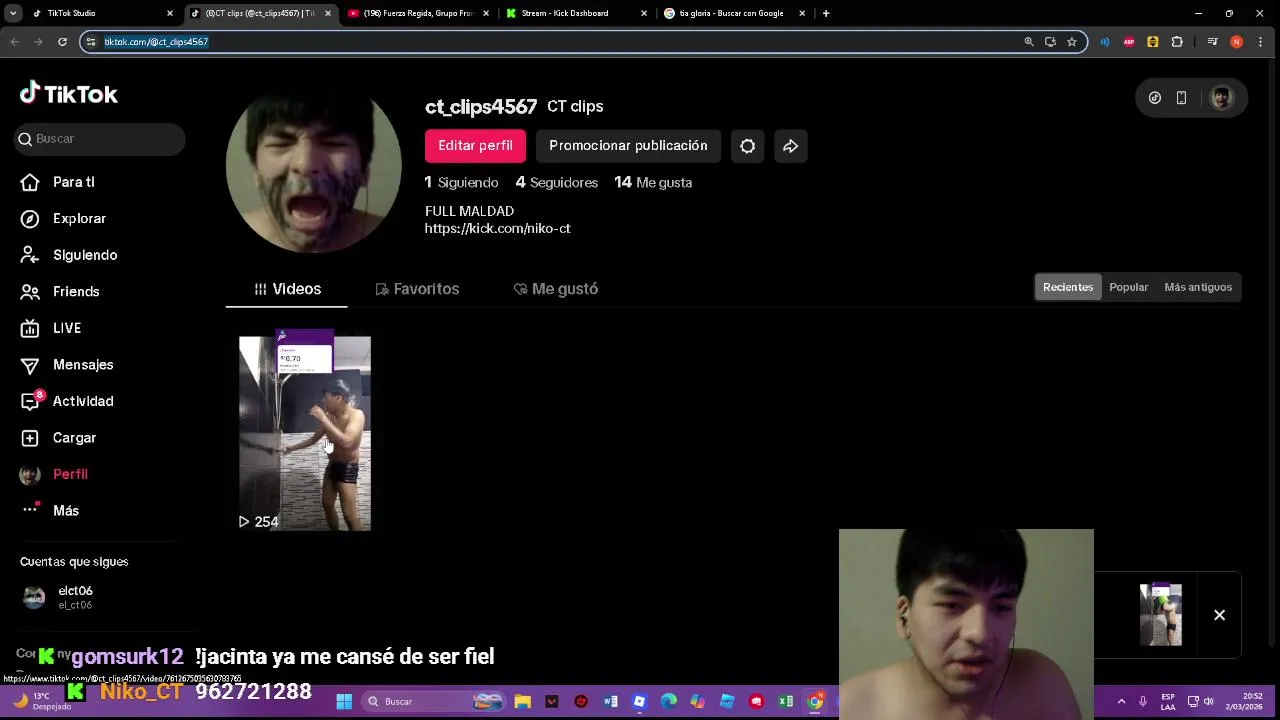
Task: Open Chrome profile N avatar
Action: point(1237,42)
